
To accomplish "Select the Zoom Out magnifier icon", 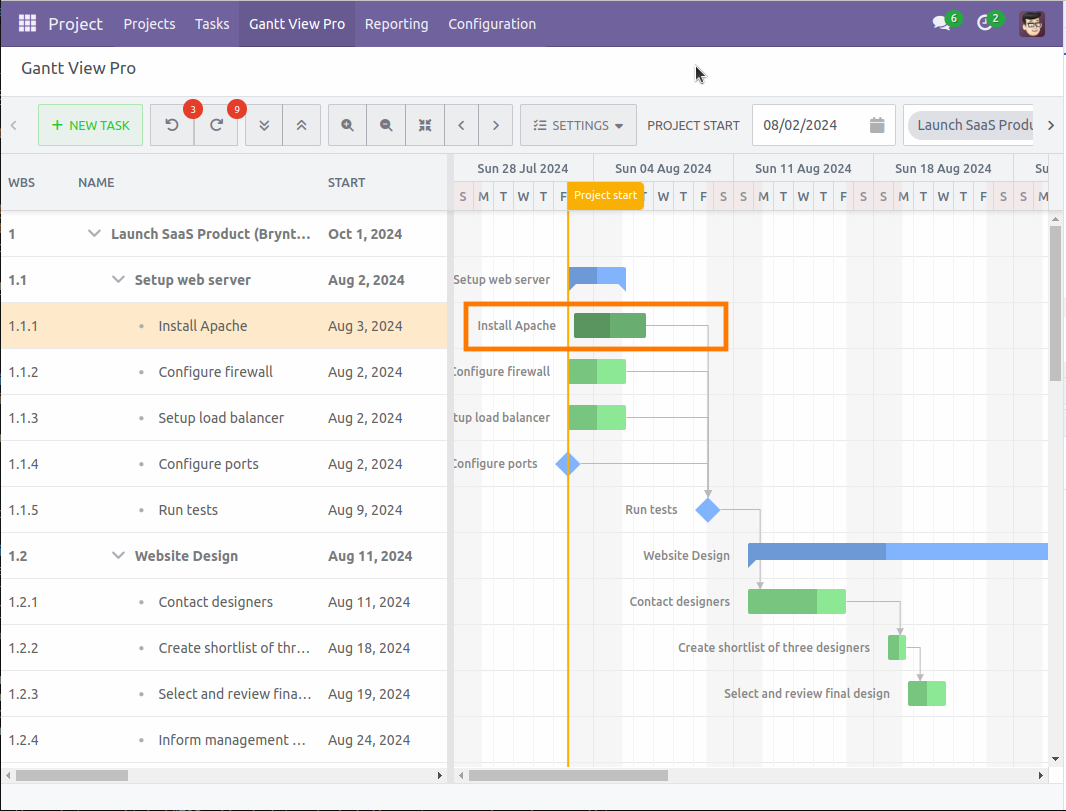I will [x=386, y=125].
